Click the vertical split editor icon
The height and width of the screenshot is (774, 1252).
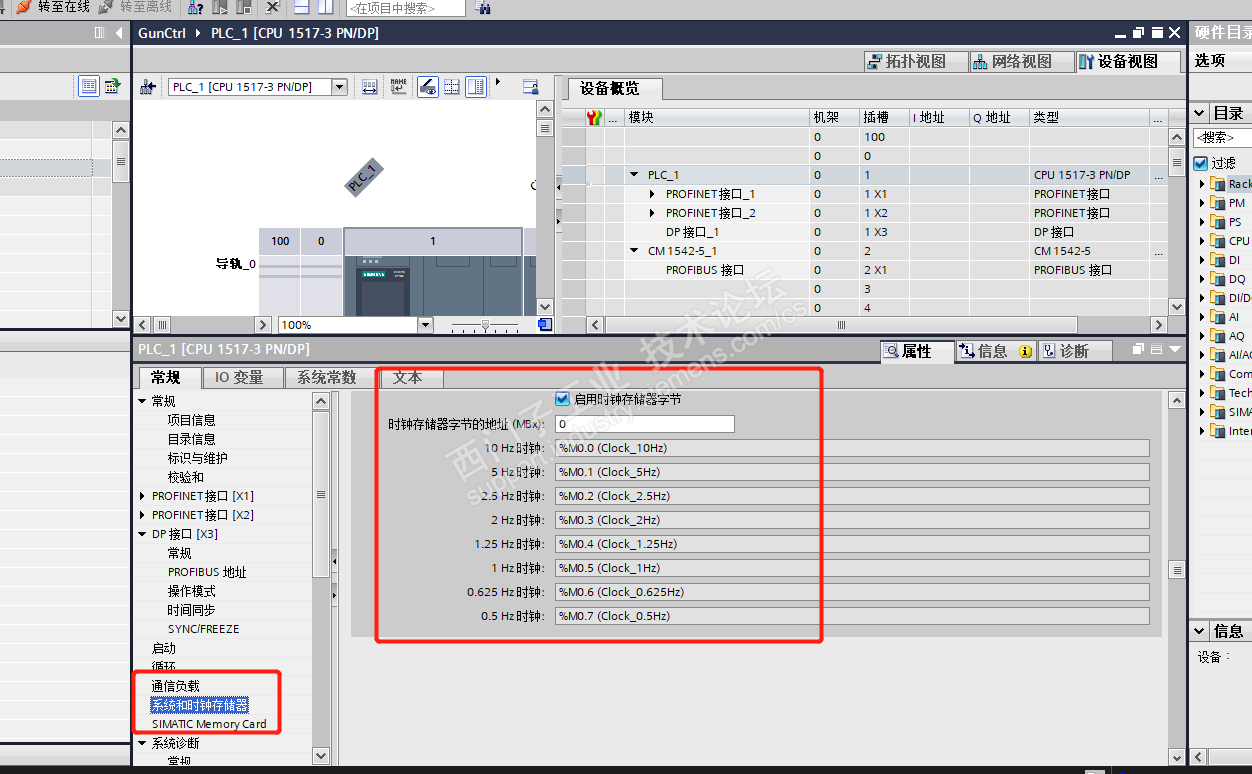[x=326, y=7]
